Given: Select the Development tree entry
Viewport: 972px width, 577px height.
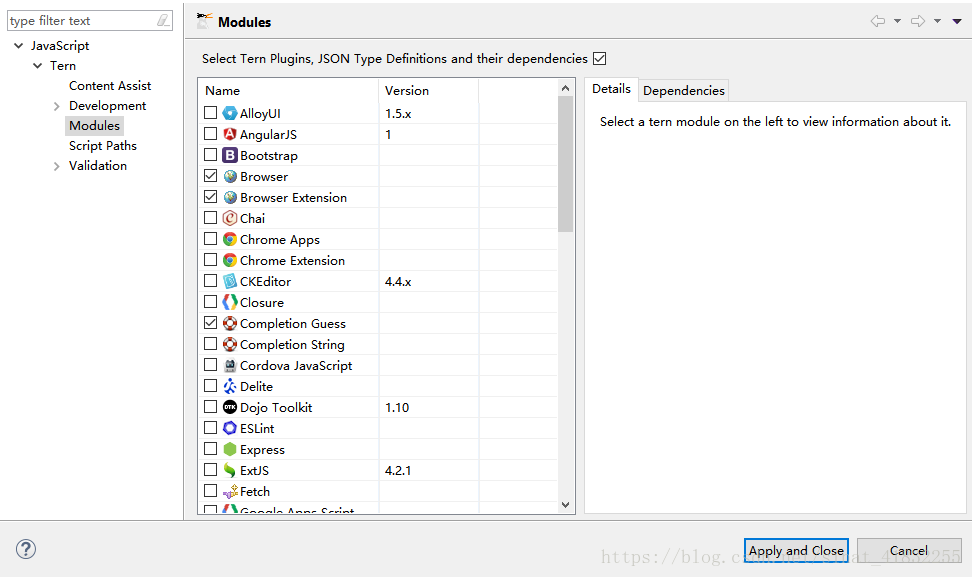Looking at the screenshot, I should pos(107,106).
